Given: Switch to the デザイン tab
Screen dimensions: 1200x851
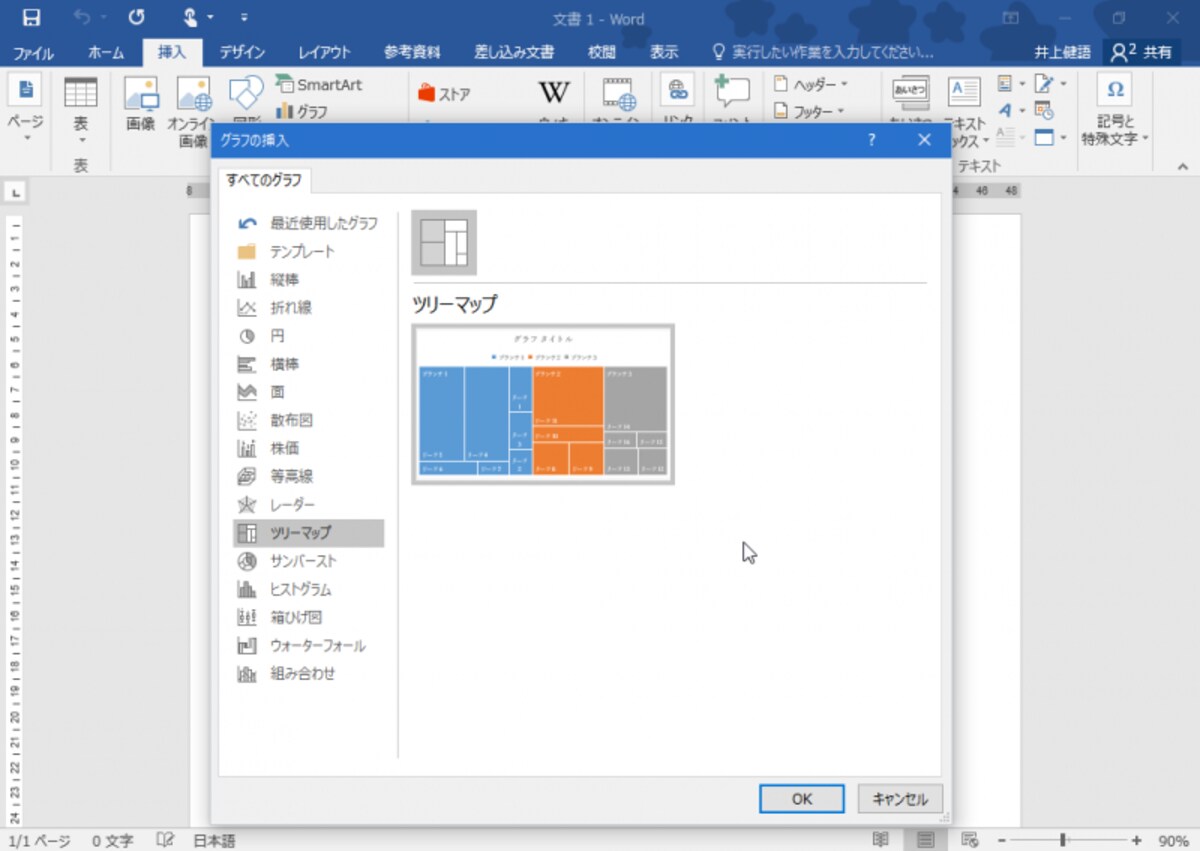Looking at the screenshot, I should pos(242,52).
